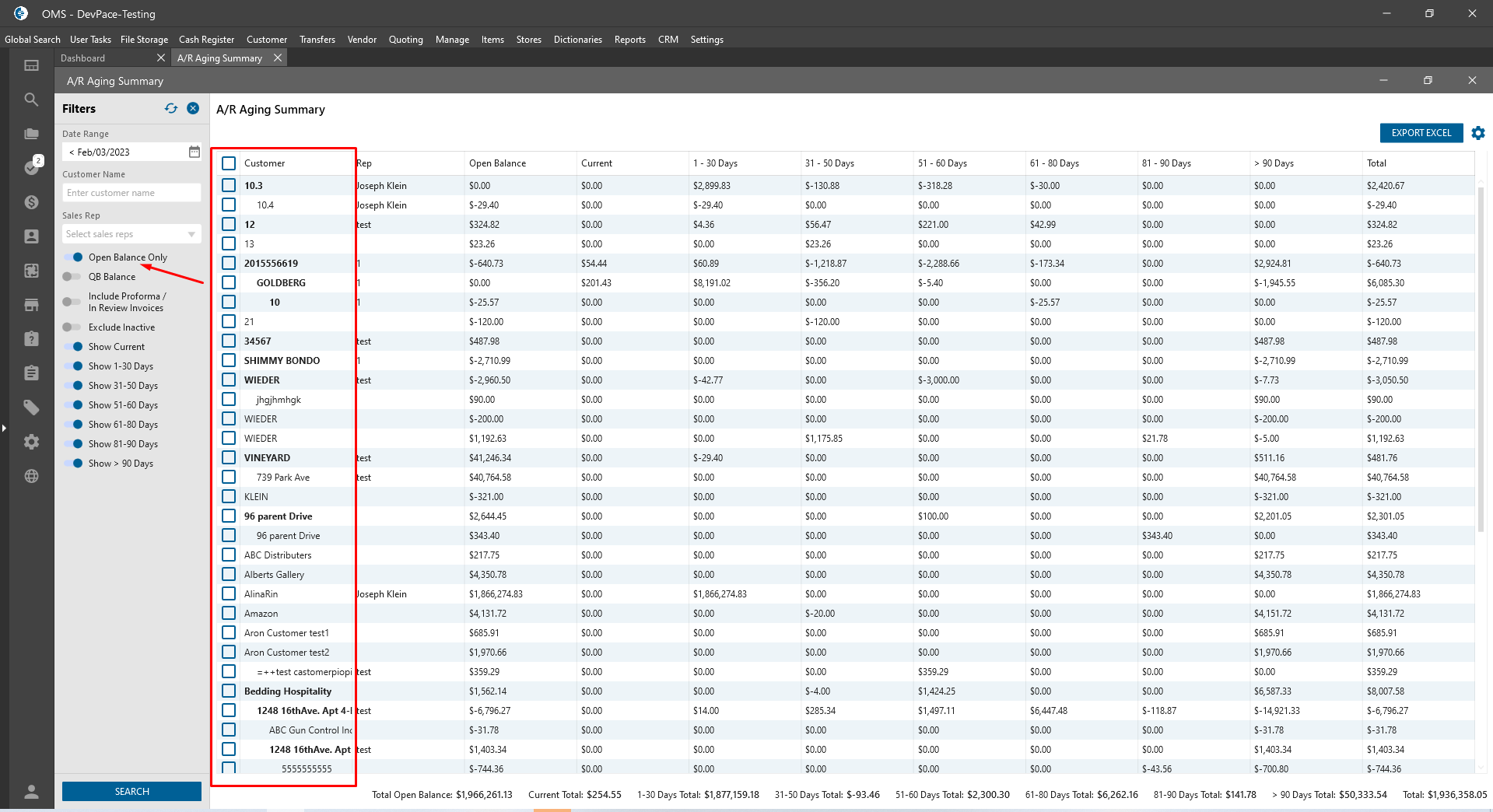The image size is (1493, 812).
Task: Open the customer contact card icon in the sidebar
Action: tap(31, 236)
